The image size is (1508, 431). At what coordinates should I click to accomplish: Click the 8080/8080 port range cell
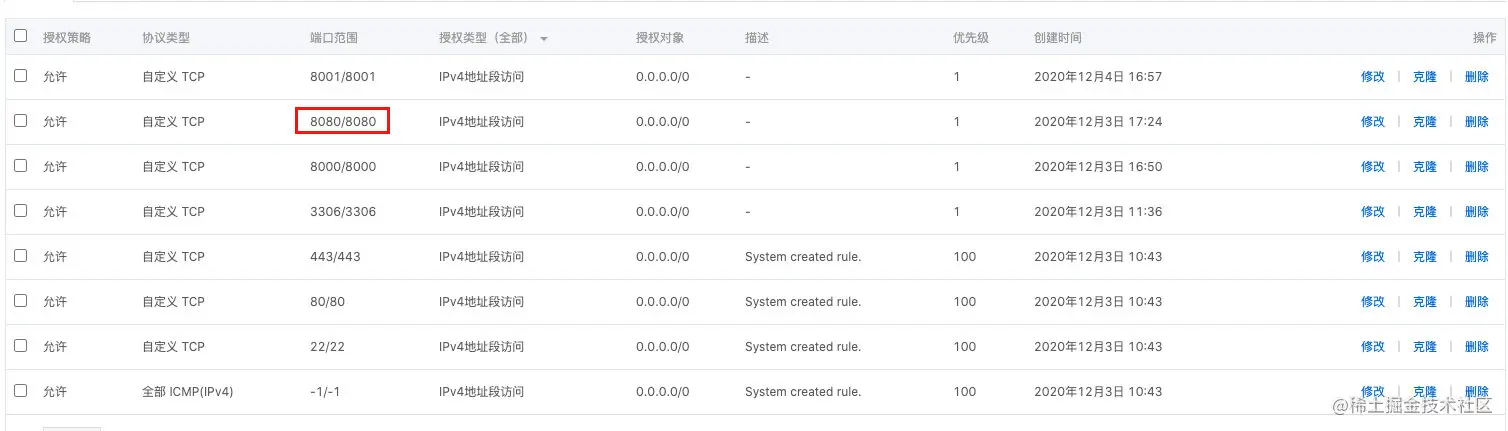click(343, 122)
